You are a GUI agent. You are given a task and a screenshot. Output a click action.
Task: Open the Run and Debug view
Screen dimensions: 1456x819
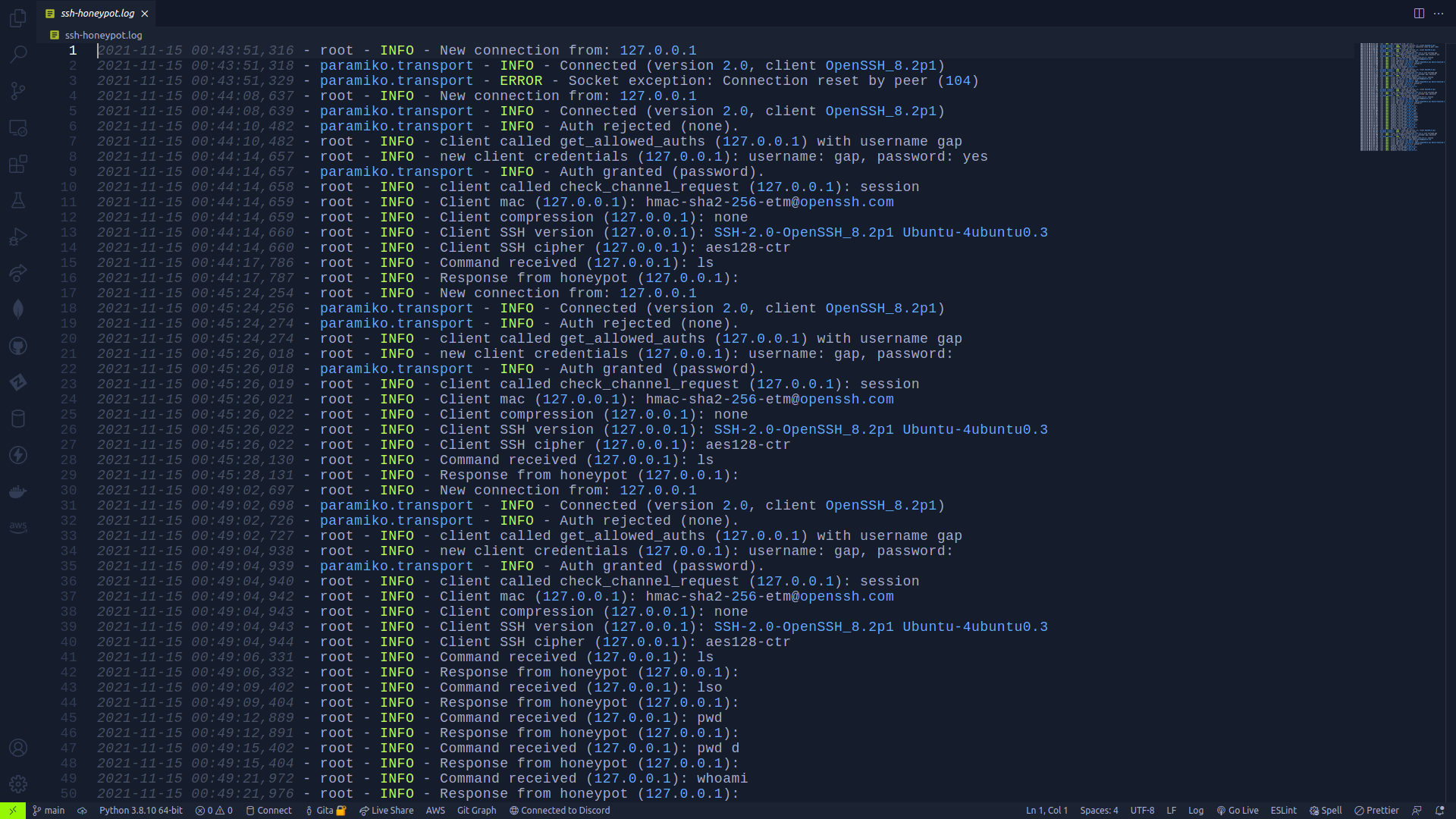click(18, 237)
